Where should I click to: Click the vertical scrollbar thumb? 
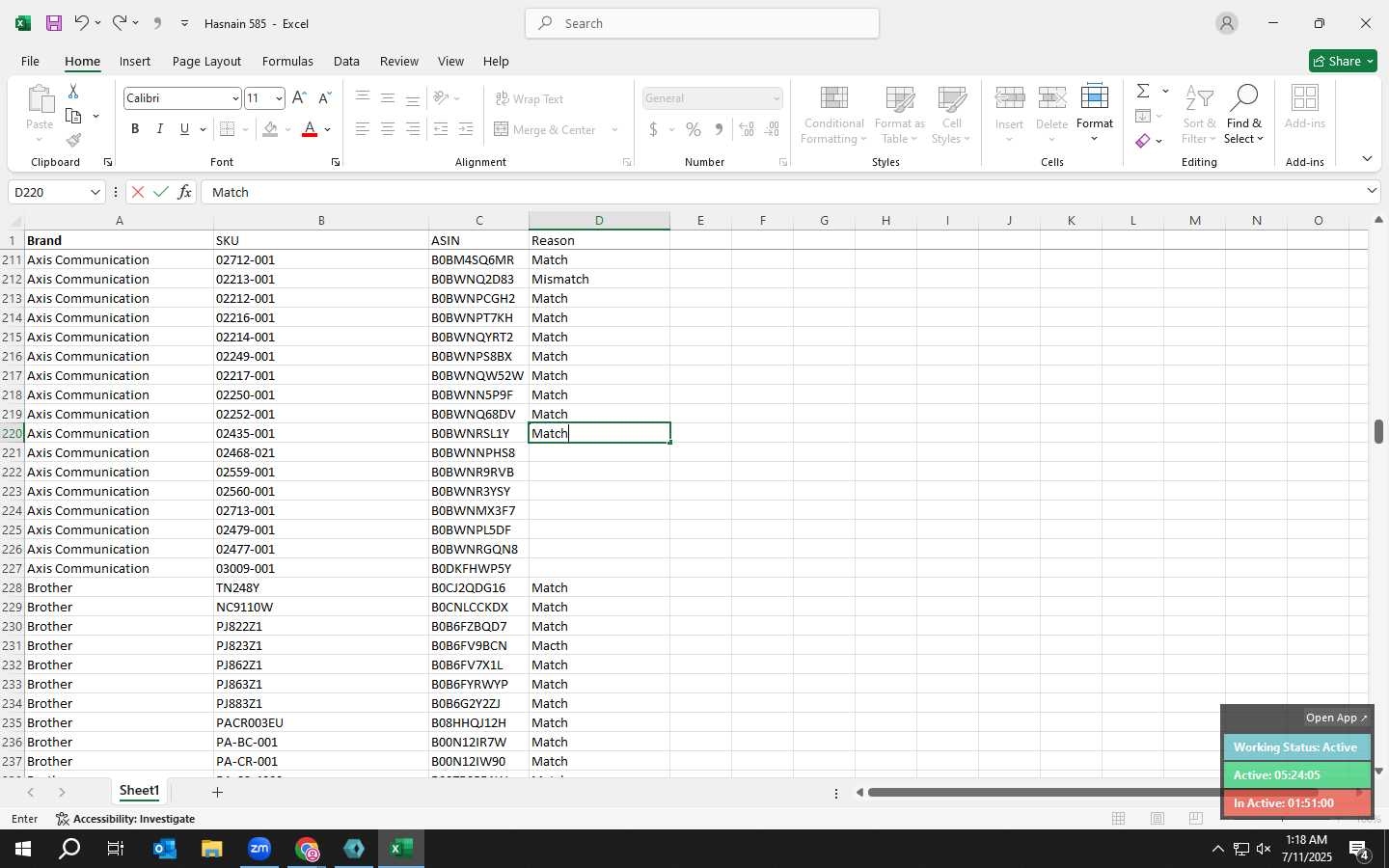tap(1378, 431)
